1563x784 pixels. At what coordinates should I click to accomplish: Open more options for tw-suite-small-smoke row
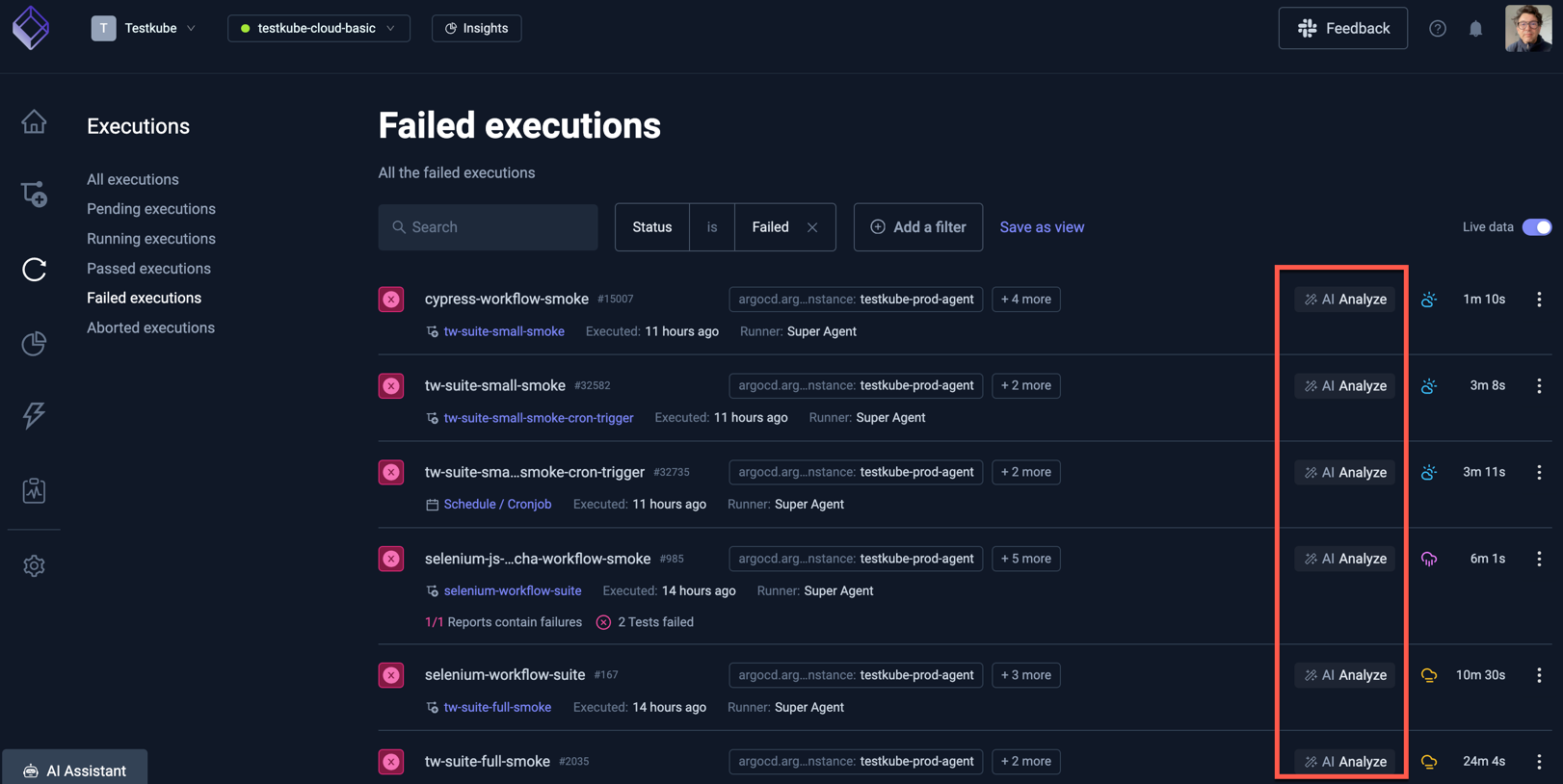tap(1539, 385)
